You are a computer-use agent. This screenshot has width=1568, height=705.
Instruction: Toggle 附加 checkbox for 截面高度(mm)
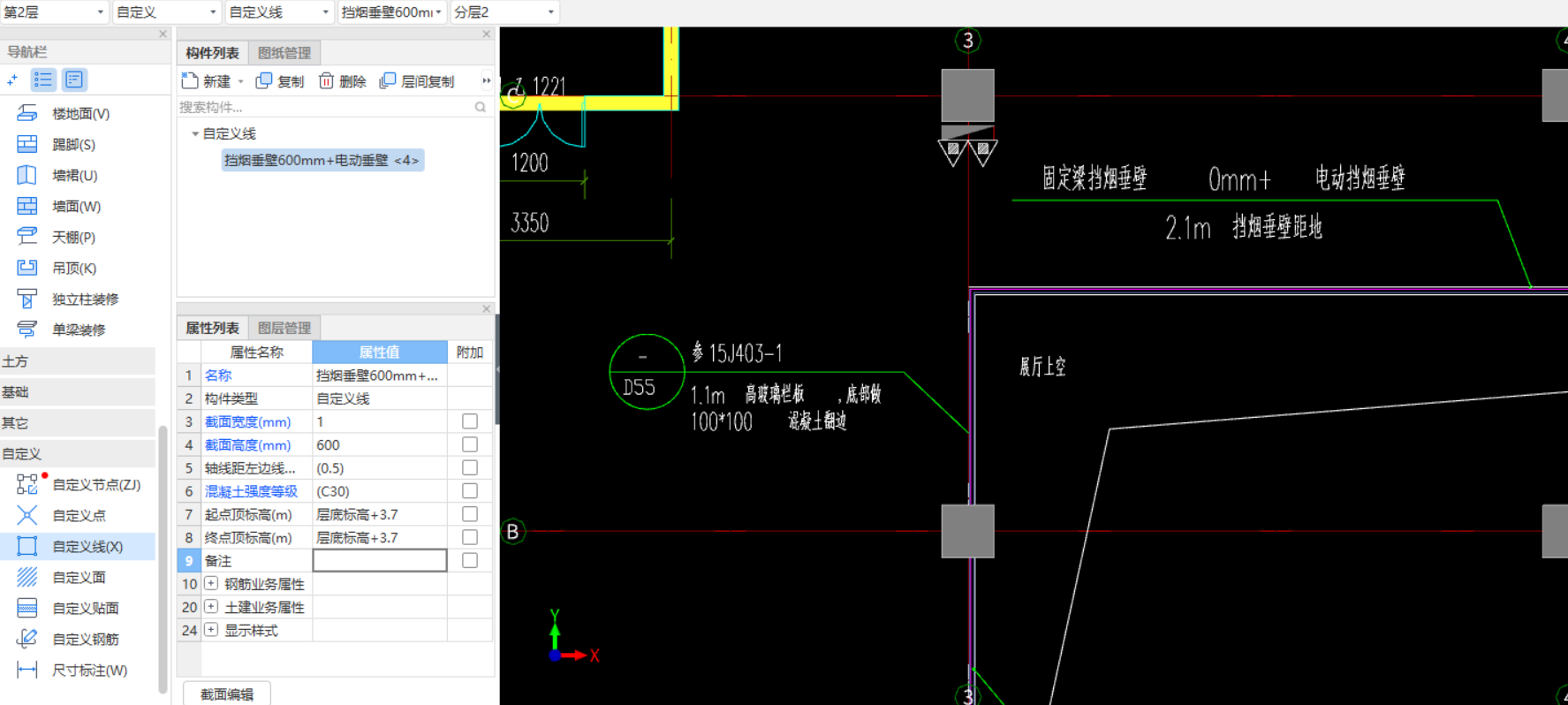point(470,444)
